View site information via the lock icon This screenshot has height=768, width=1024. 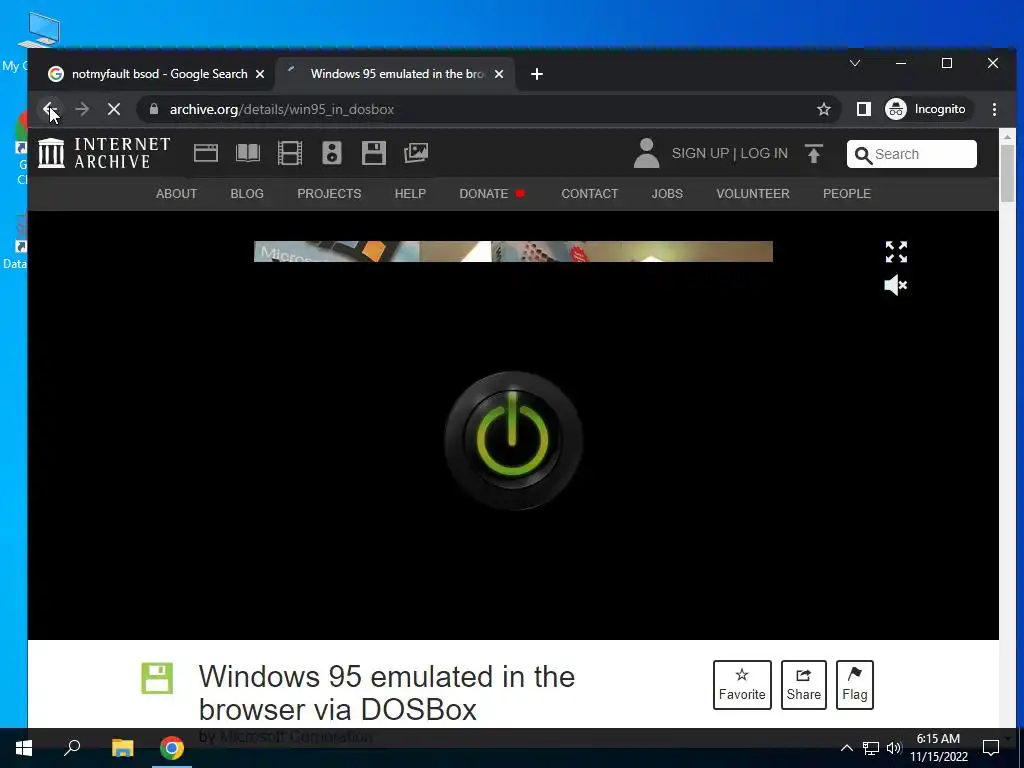click(154, 109)
